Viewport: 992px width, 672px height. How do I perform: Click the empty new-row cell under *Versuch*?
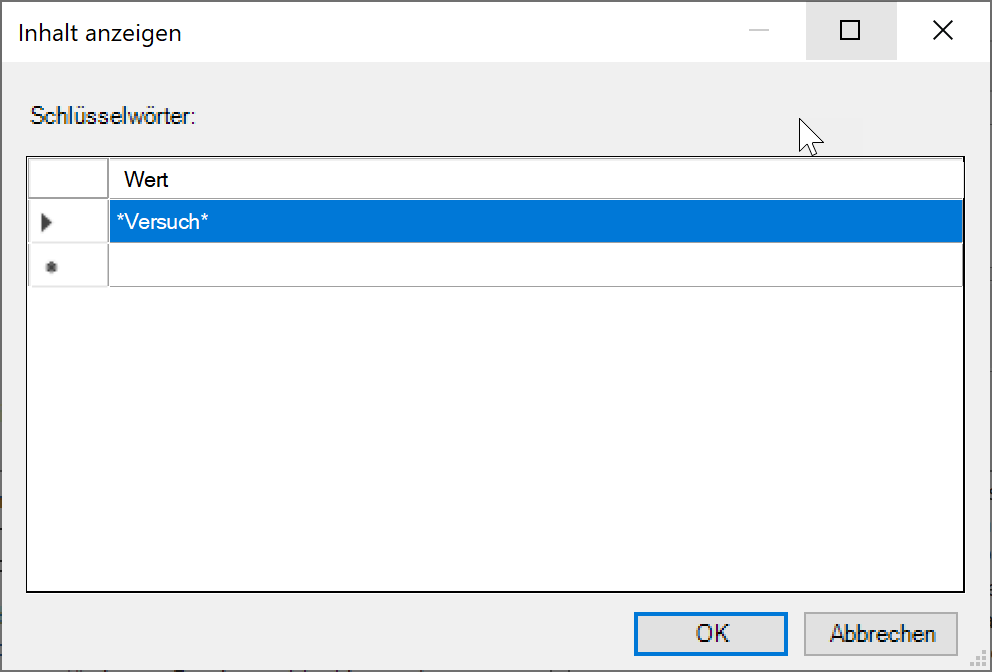[535, 265]
